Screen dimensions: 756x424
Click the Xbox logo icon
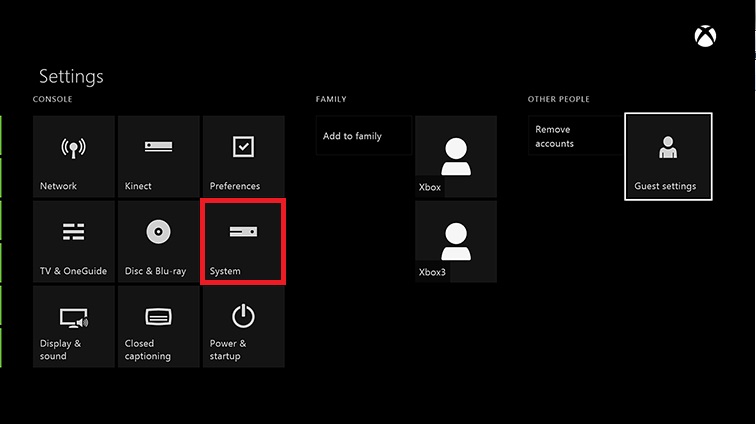pos(705,36)
